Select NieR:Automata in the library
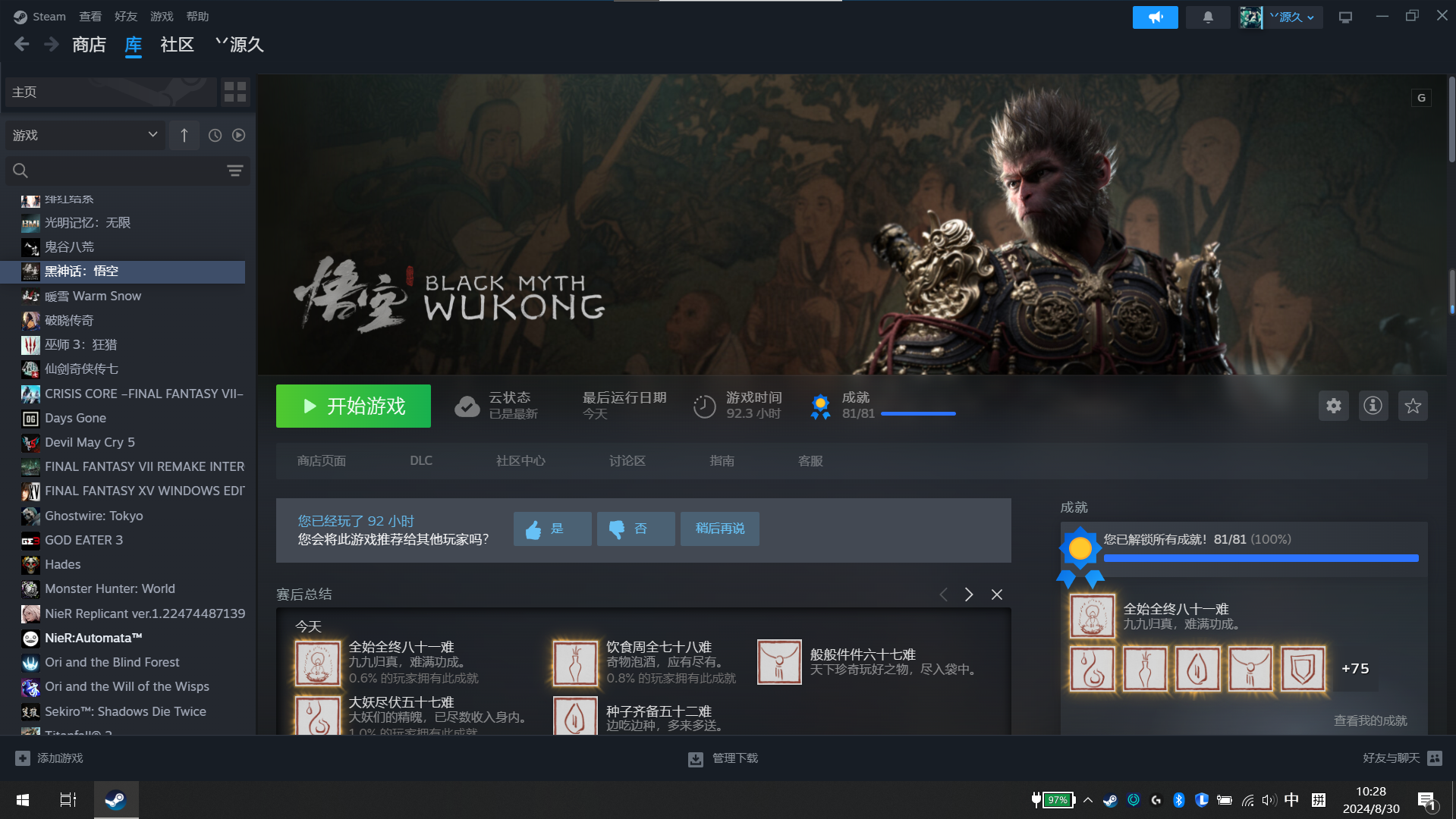1456x819 pixels. [x=123, y=638]
